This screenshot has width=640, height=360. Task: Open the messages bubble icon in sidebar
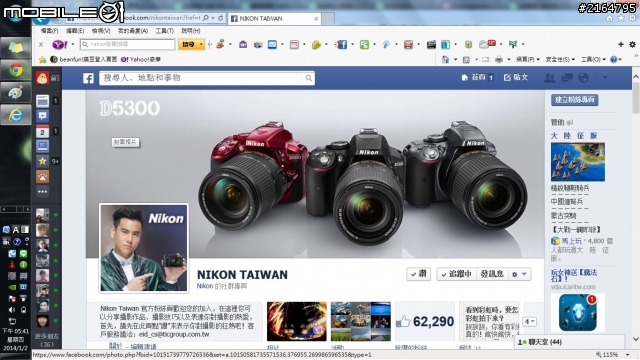(x=42, y=116)
